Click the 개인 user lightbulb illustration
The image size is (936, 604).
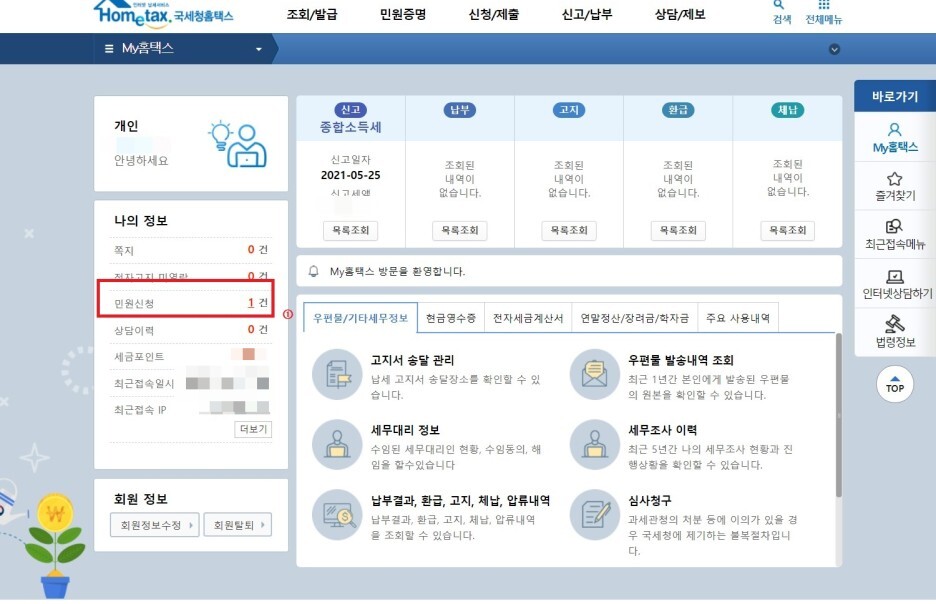(238, 144)
